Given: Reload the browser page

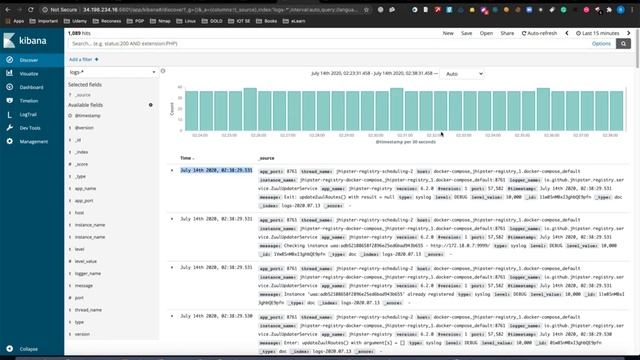Looking at the screenshot, I should tap(31, 9).
